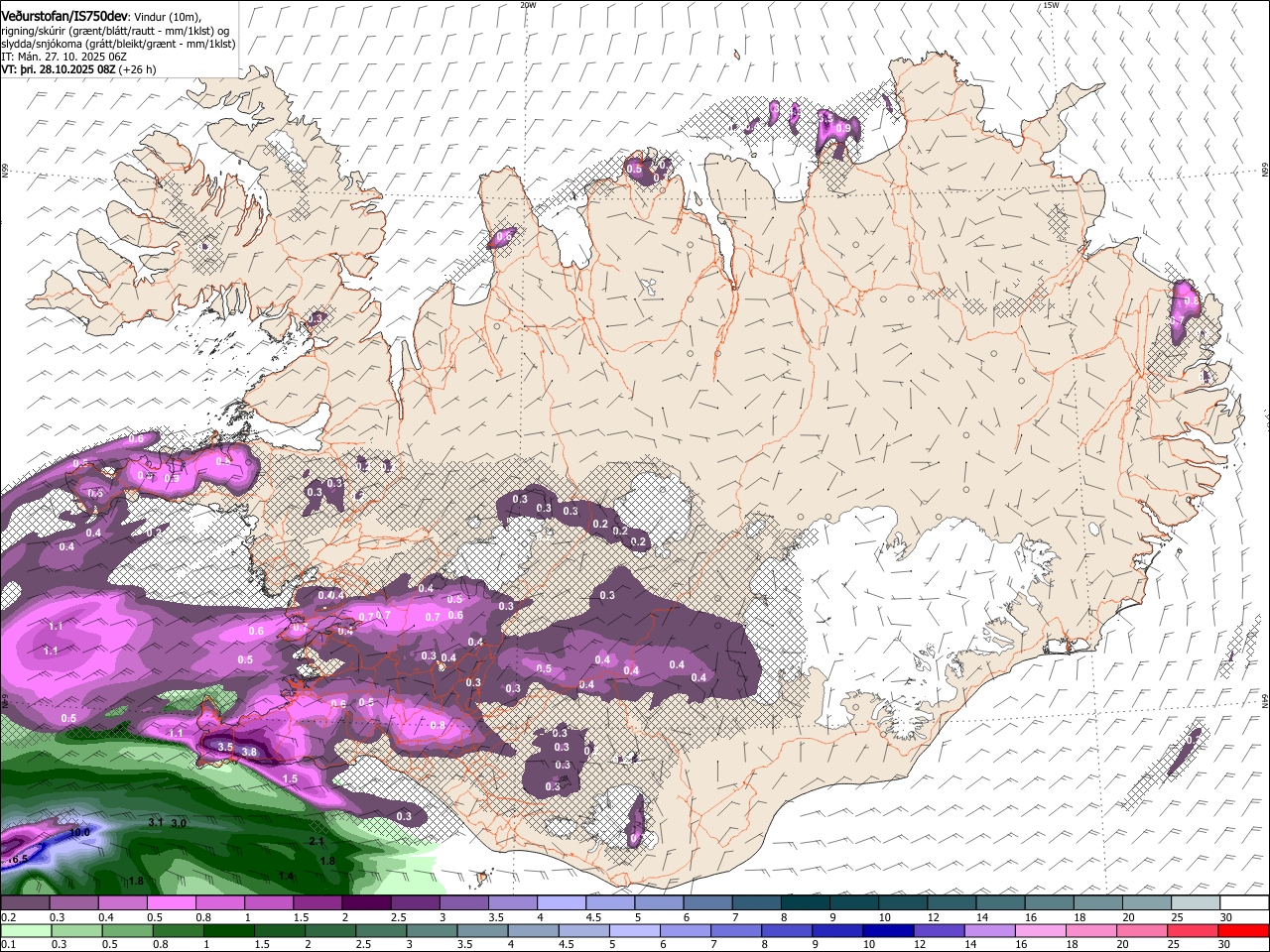1270x952 pixels.
Task: Pick the light pink 16 rain legend swatch
Action: pos(1040,930)
